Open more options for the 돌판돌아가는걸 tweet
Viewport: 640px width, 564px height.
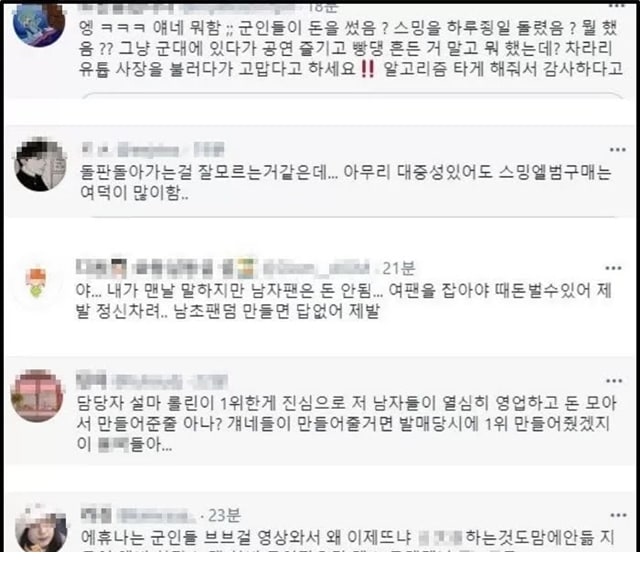(x=618, y=150)
